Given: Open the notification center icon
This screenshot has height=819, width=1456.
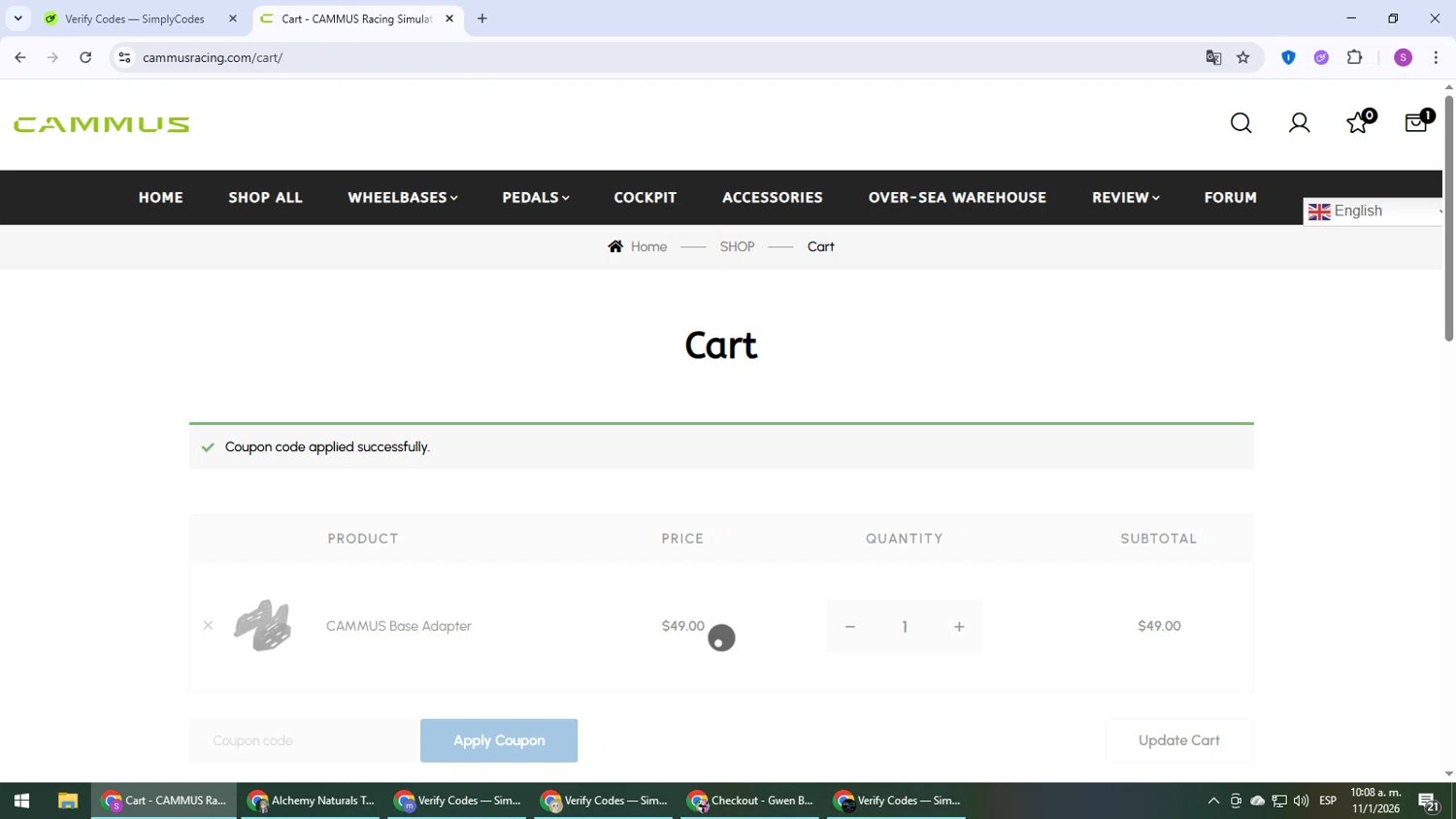Looking at the screenshot, I should tap(1428, 802).
